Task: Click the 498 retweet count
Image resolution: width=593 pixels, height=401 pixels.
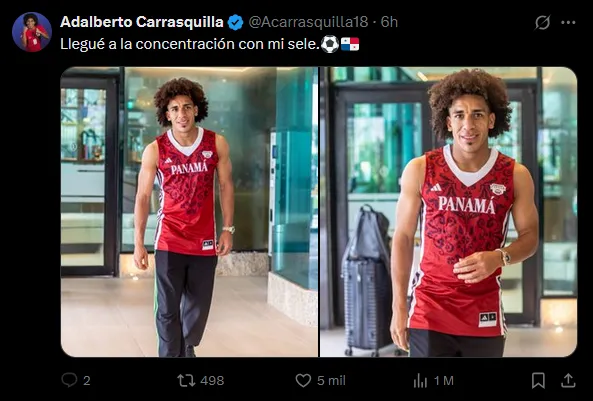Action: [212, 380]
